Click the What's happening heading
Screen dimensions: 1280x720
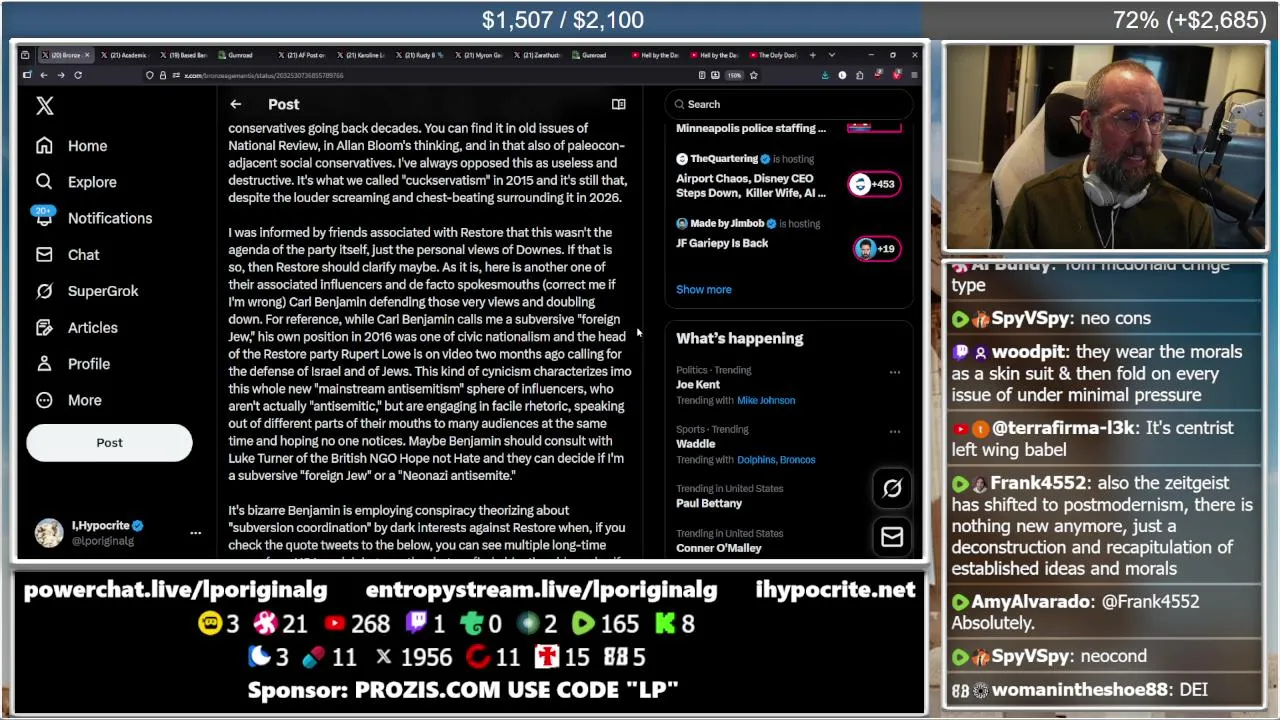pyautogui.click(x=740, y=339)
